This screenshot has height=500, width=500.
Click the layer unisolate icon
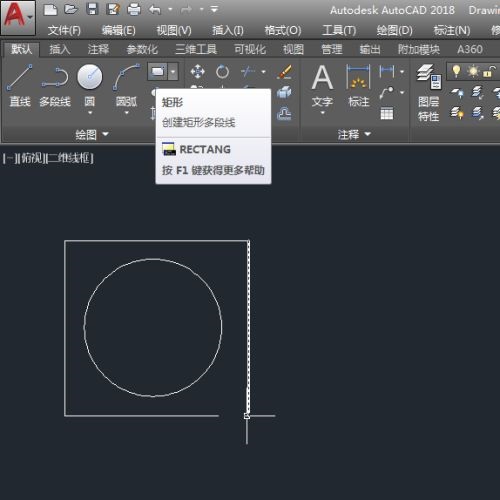[x=477, y=113]
